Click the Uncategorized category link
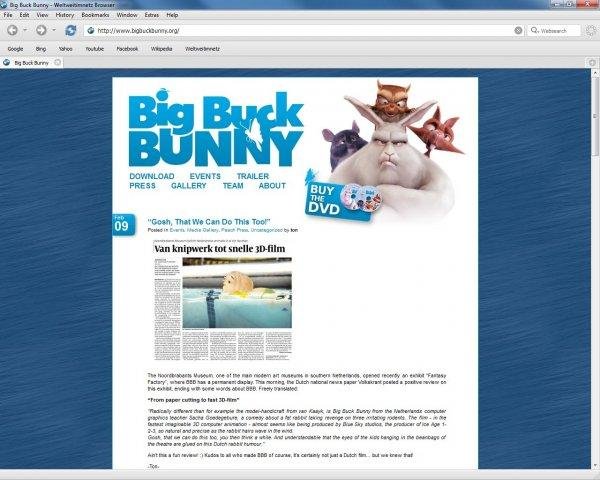The width and height of the screenshot is (600, 480). click(x=266, y=230)
